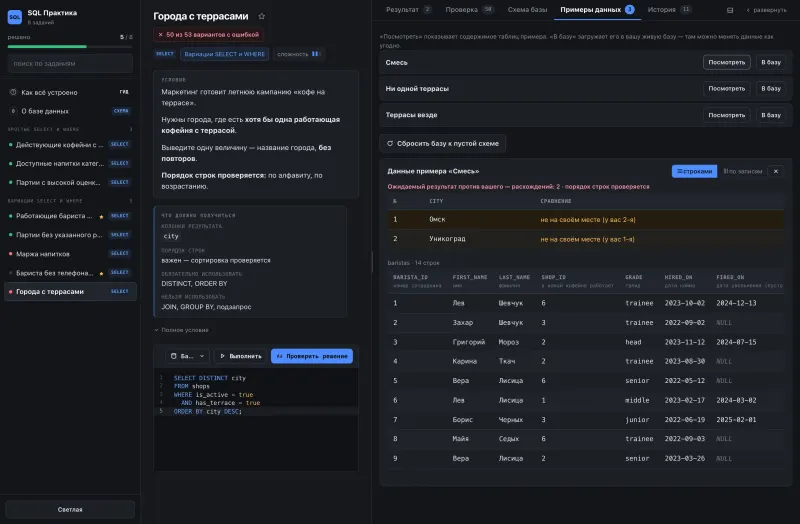Open the Результат tab

coord(409,10)
